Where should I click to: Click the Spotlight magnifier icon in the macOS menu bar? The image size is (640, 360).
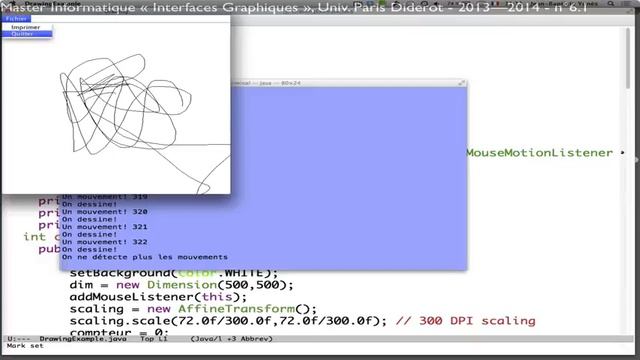(x=611, y=3)
